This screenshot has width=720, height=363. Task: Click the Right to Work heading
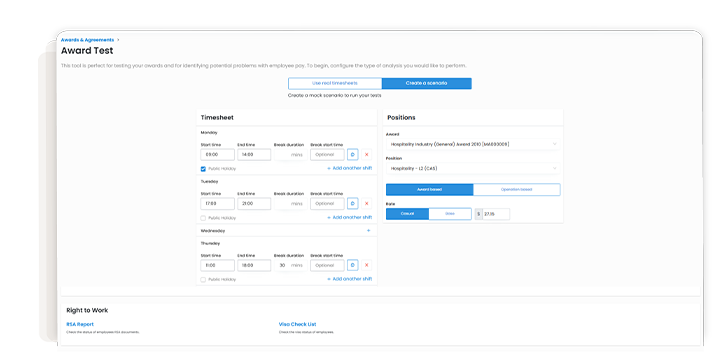87,310
